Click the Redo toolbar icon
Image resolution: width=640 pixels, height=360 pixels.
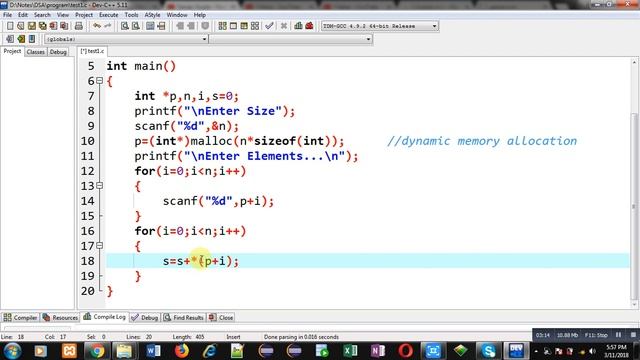coord(108,26)
